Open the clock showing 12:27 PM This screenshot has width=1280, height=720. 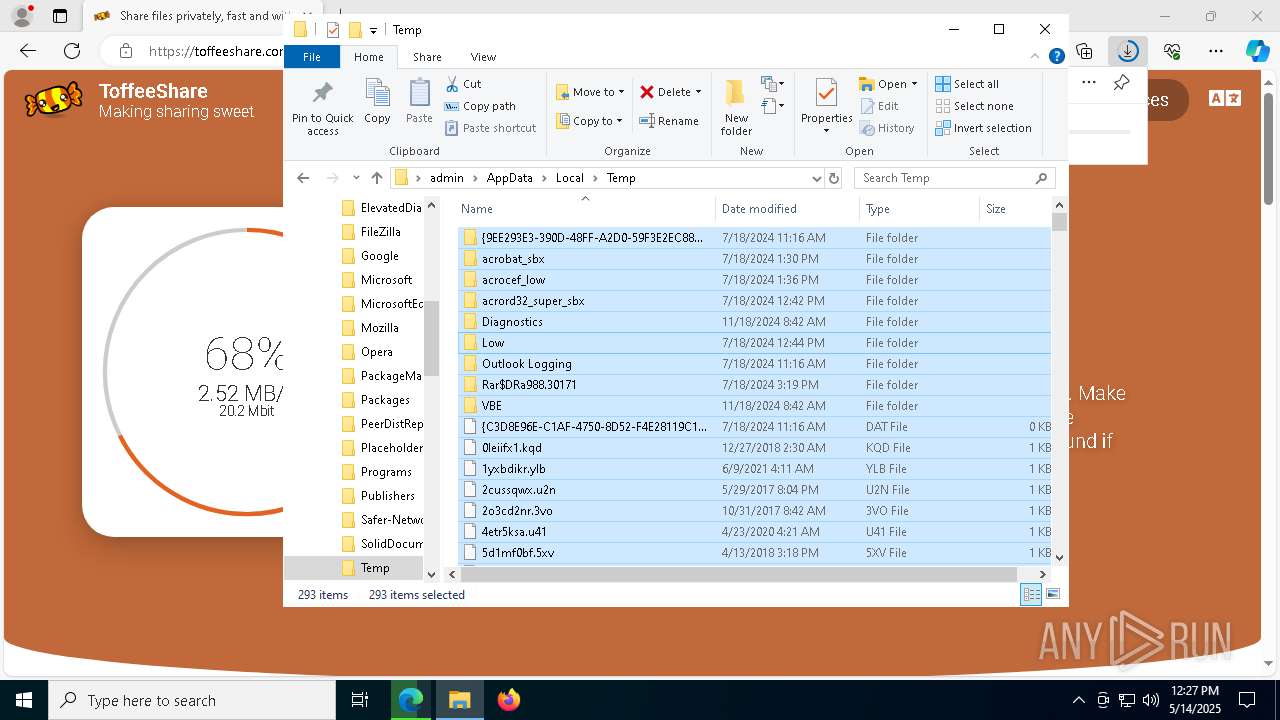1194,700
